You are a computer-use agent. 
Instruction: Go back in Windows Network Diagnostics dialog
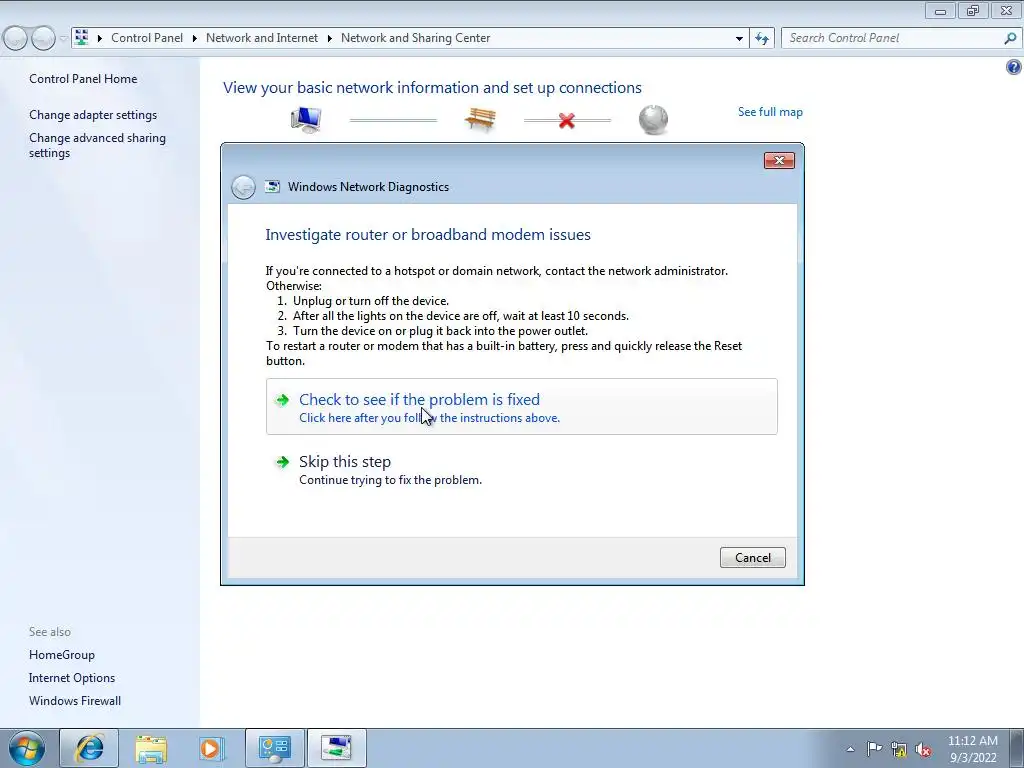(243, 187)
